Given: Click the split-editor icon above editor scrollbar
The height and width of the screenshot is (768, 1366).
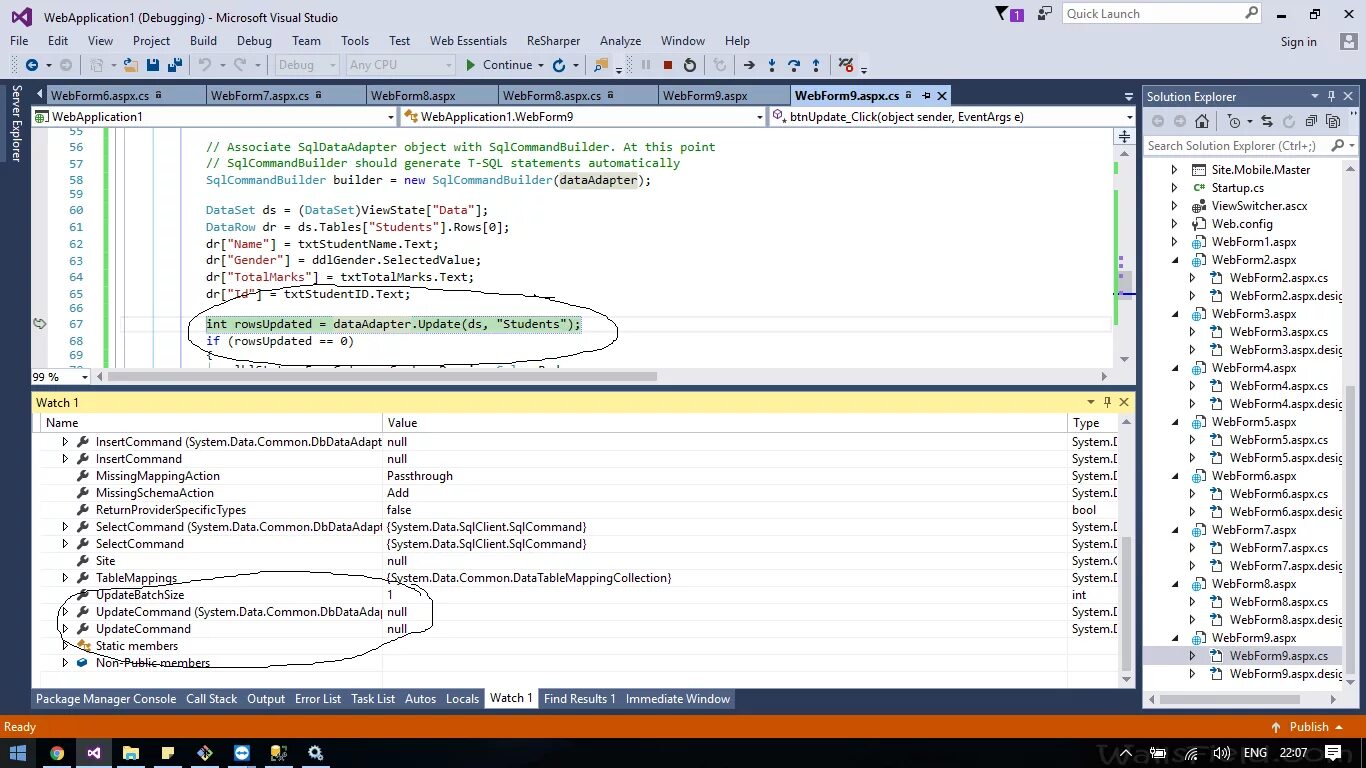Looking at the screenshot, I should click(1124, 136).
